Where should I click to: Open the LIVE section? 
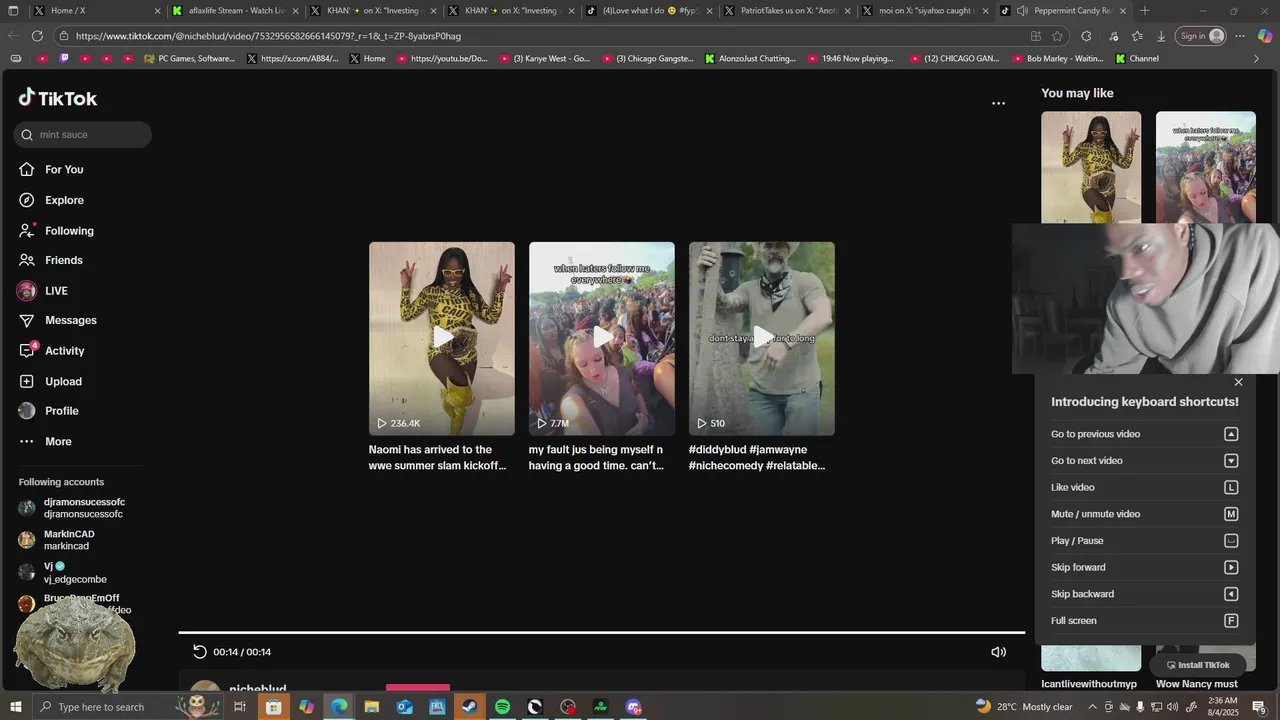(x=56, y=291)
